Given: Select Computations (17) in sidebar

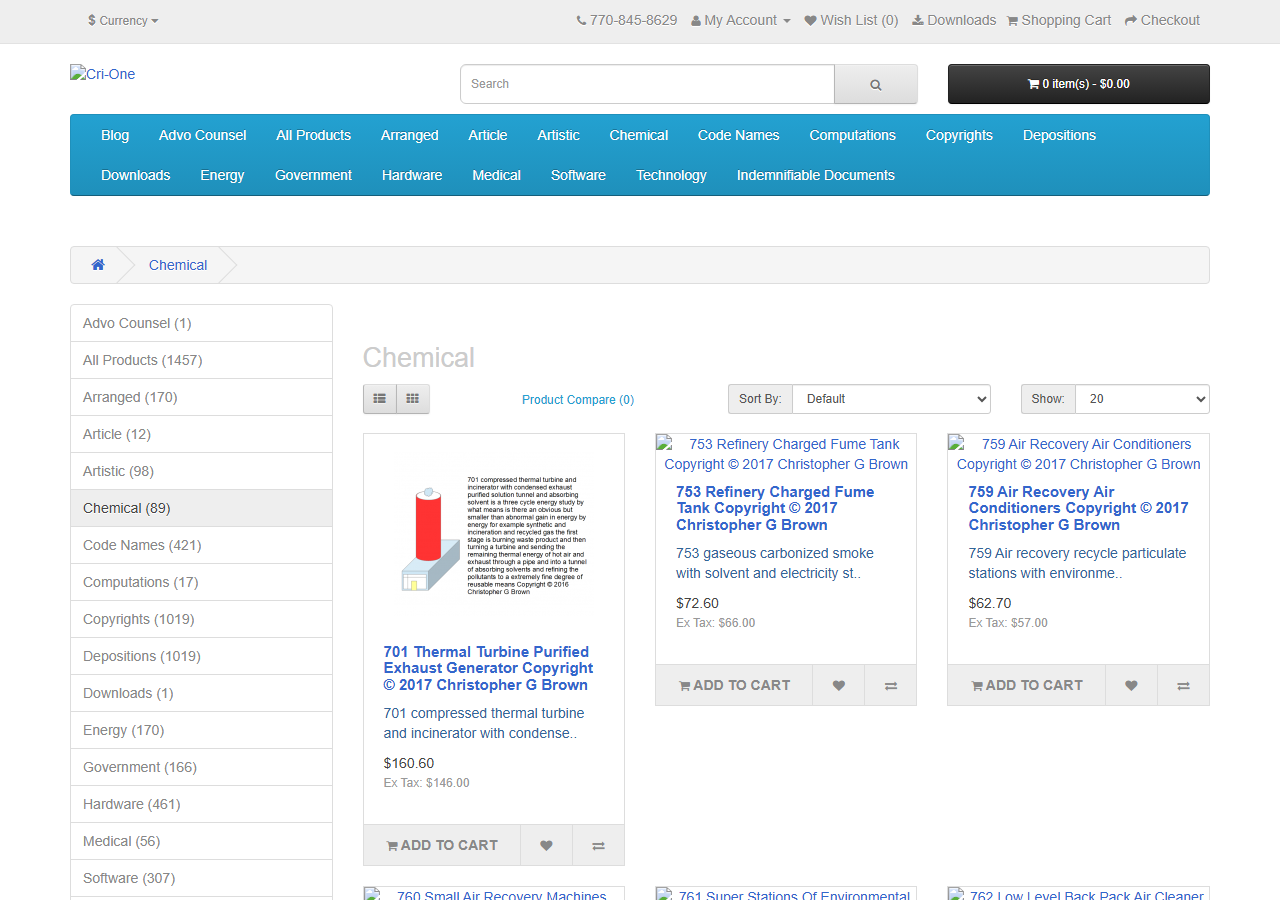Looking at the screenshot, I should pyautogui.click(x=201, y=582).
